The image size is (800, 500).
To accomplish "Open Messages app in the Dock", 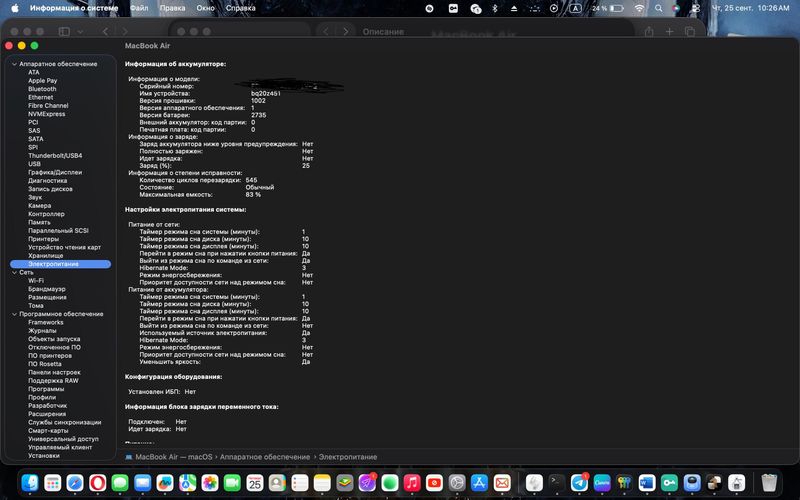I will pos(120,482).
